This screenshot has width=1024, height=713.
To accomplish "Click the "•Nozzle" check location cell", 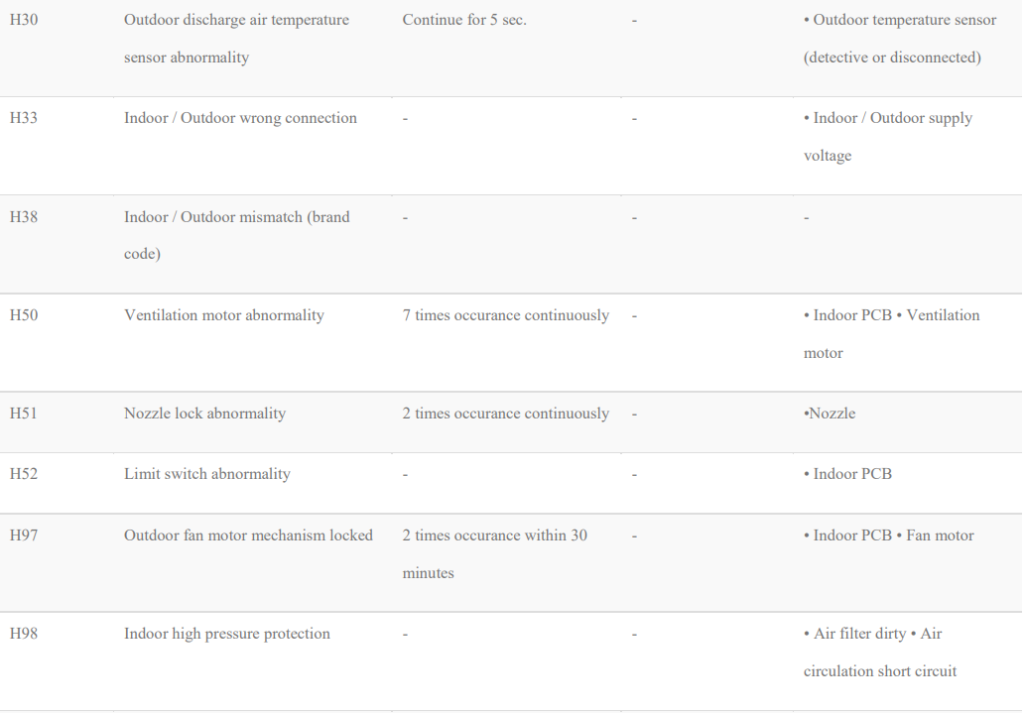I will pyautogui.click(x=830, y=413).
